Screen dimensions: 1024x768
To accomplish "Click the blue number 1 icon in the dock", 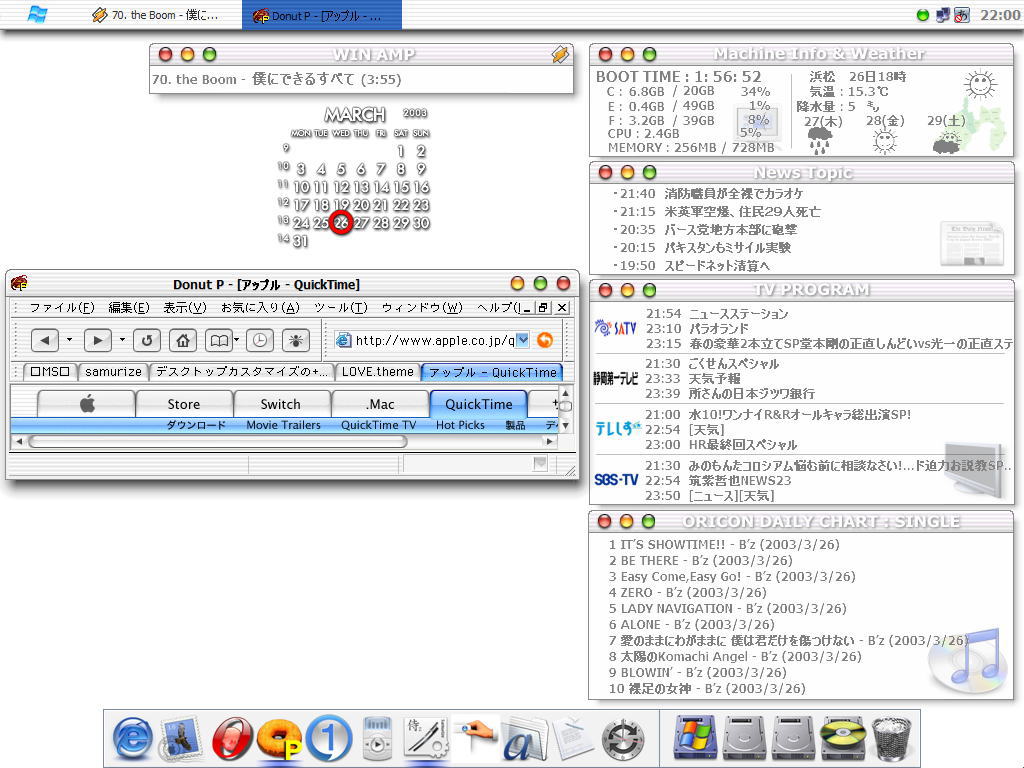I will [x=329, y=739].
